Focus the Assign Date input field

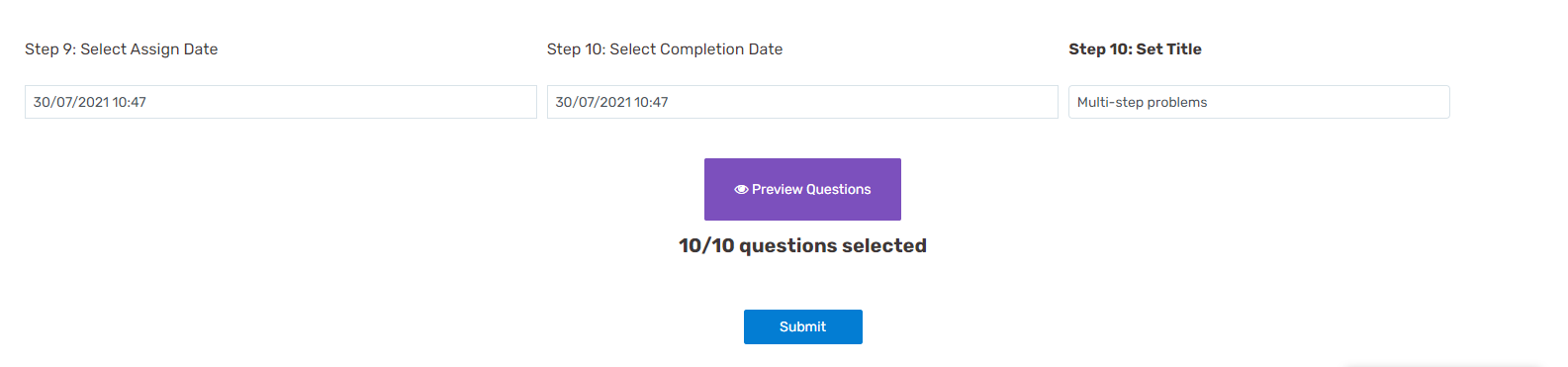point(280,102)
